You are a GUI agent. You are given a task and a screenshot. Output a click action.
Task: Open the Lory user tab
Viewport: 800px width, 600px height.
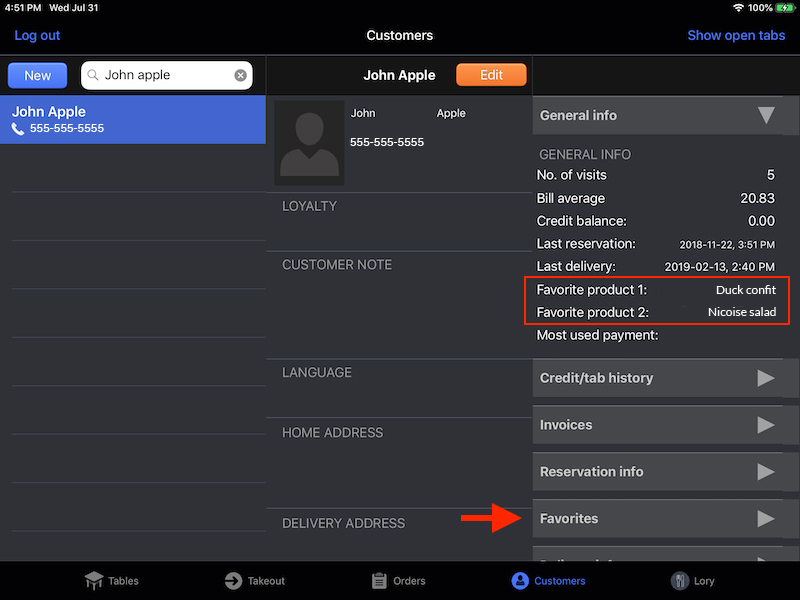(x=692, y=581)
